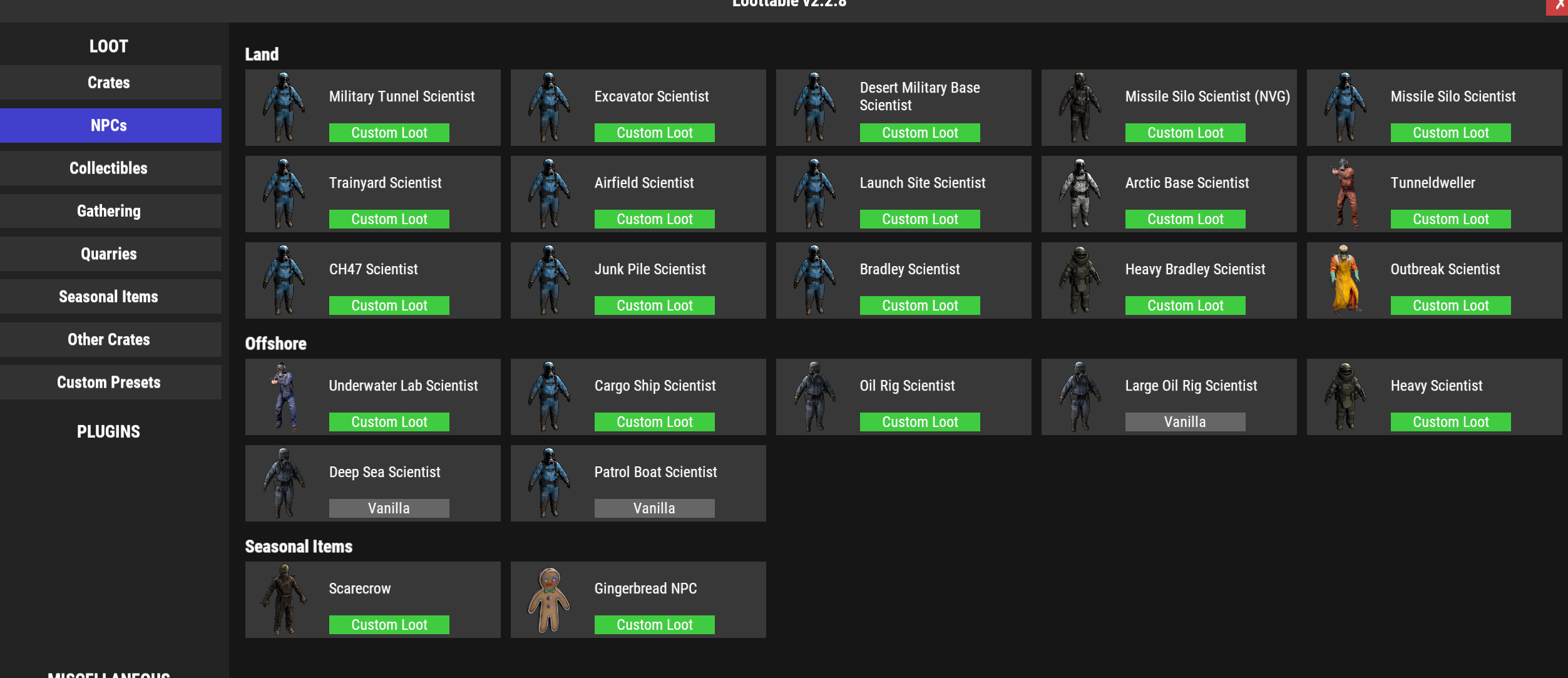Select Quarries in the sidebar
1568x678 pixels.
(x=110, y=254)
